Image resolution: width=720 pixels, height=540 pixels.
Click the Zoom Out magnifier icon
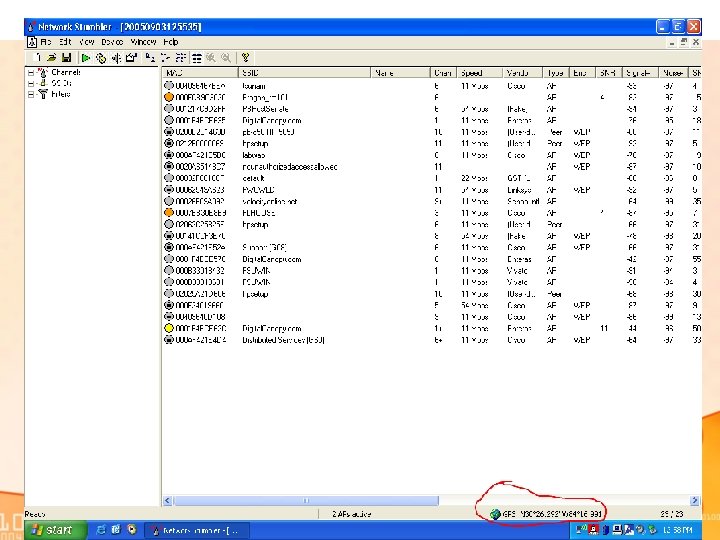point(226,58)
